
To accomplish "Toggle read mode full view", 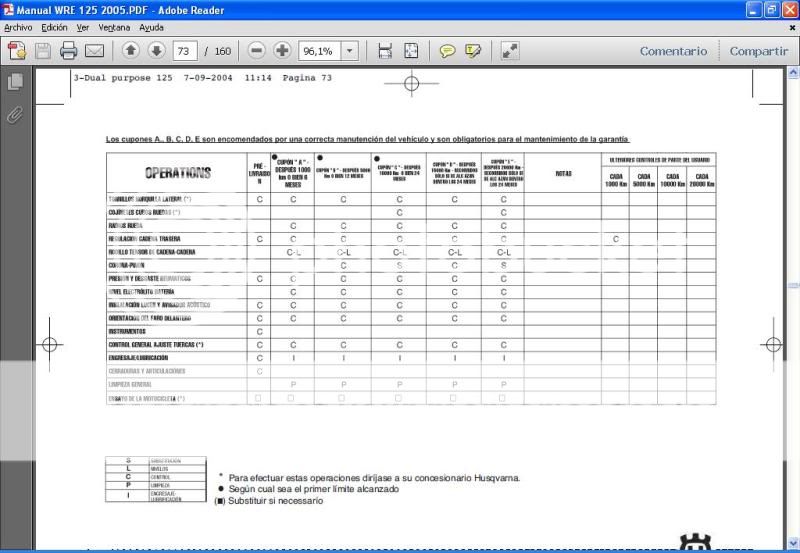I will (x=510, y=50).
